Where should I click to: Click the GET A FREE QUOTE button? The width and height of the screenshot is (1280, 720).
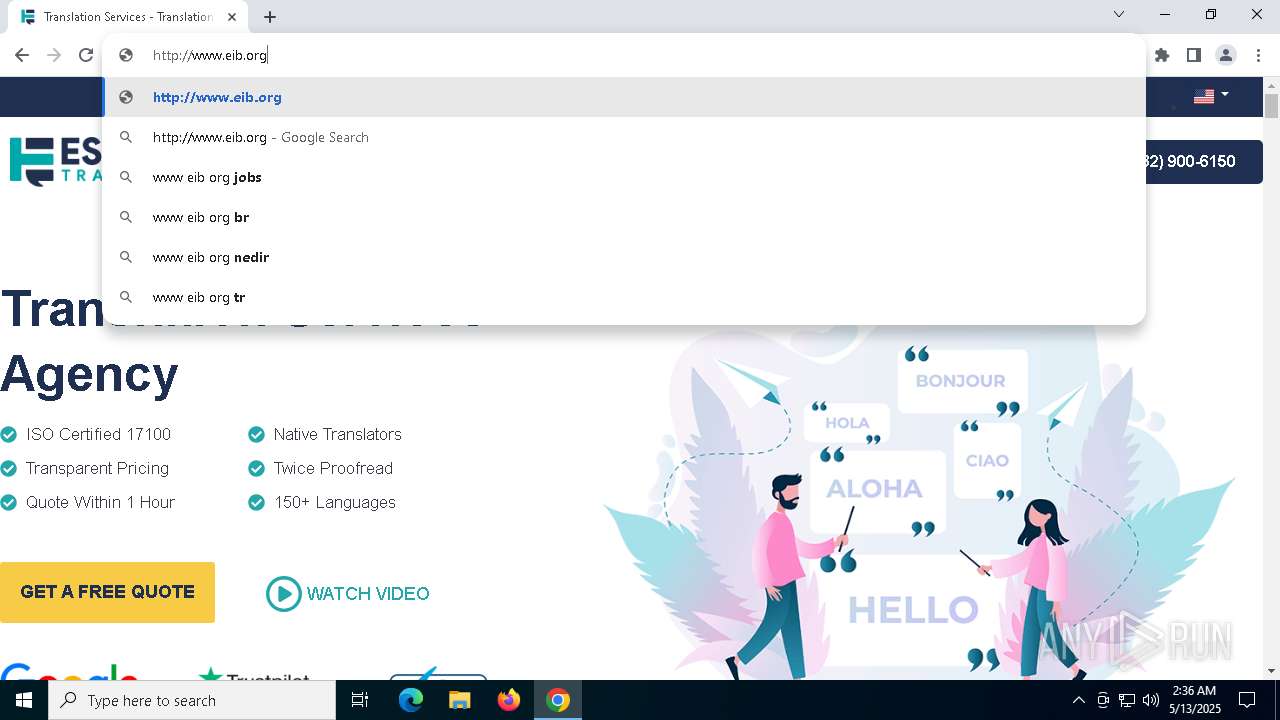click(107, 592)
